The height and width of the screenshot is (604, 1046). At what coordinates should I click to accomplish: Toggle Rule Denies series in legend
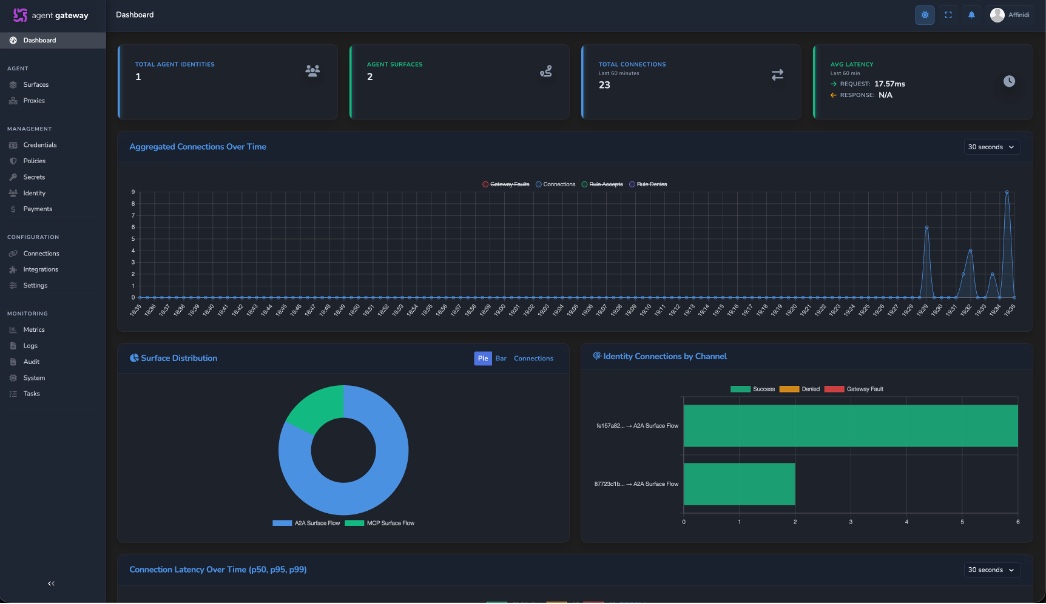click(648, 184)
